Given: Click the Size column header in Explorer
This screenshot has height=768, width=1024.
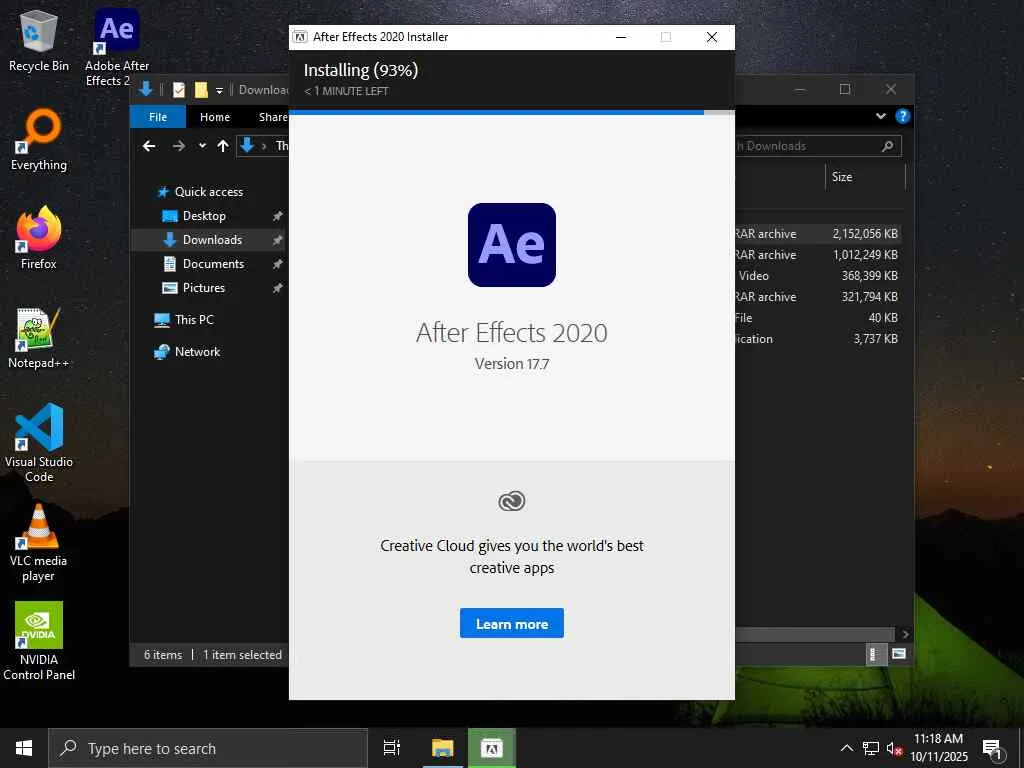Looking at the screenshot, I should (x=865, y=176).
